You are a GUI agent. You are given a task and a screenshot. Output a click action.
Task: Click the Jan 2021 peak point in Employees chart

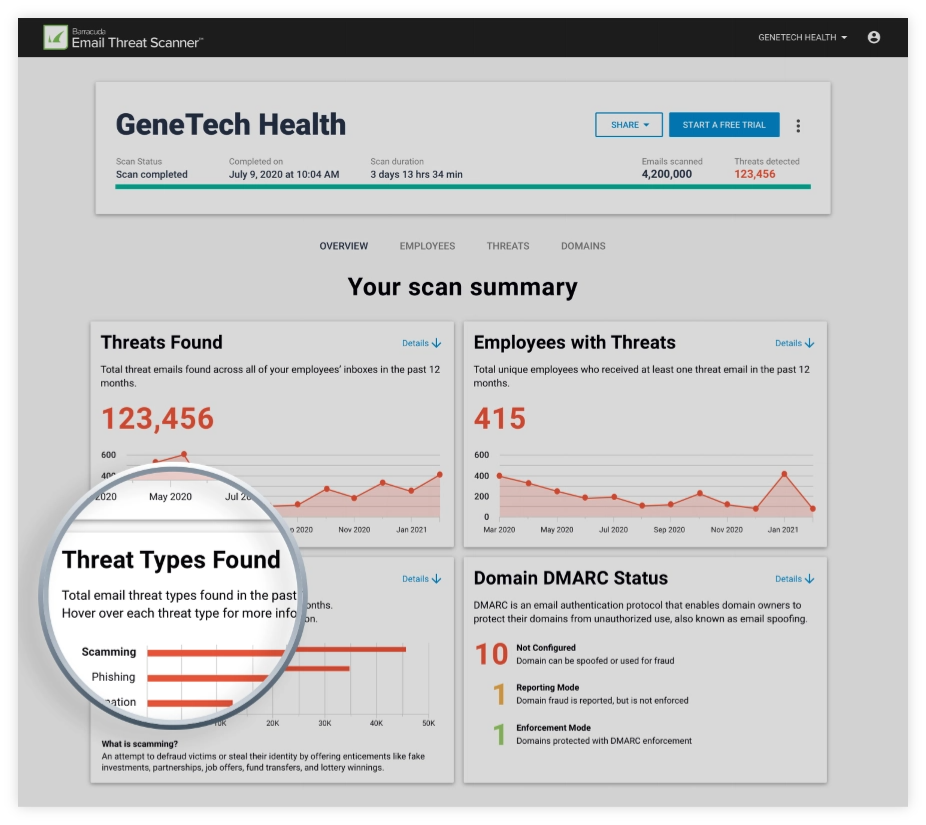click(x=784, y=474)
